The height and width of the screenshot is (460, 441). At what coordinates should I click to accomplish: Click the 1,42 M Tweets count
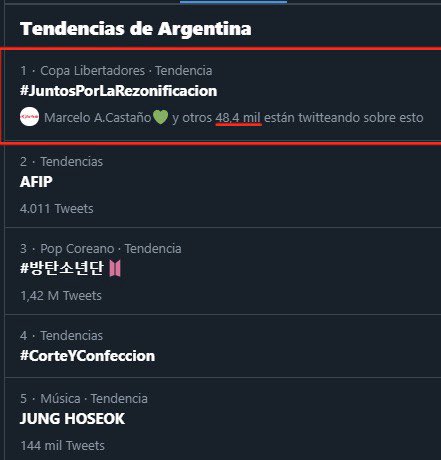(61, 296)
